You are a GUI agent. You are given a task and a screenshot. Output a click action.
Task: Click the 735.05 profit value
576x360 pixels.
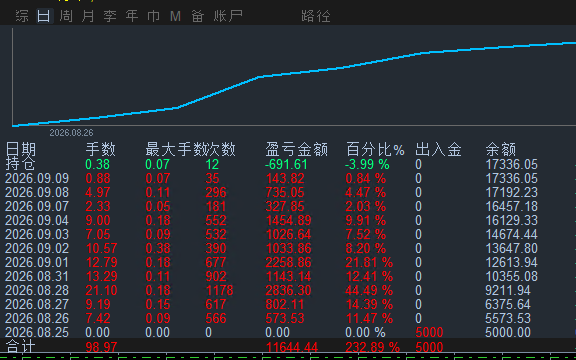(285, 192)
